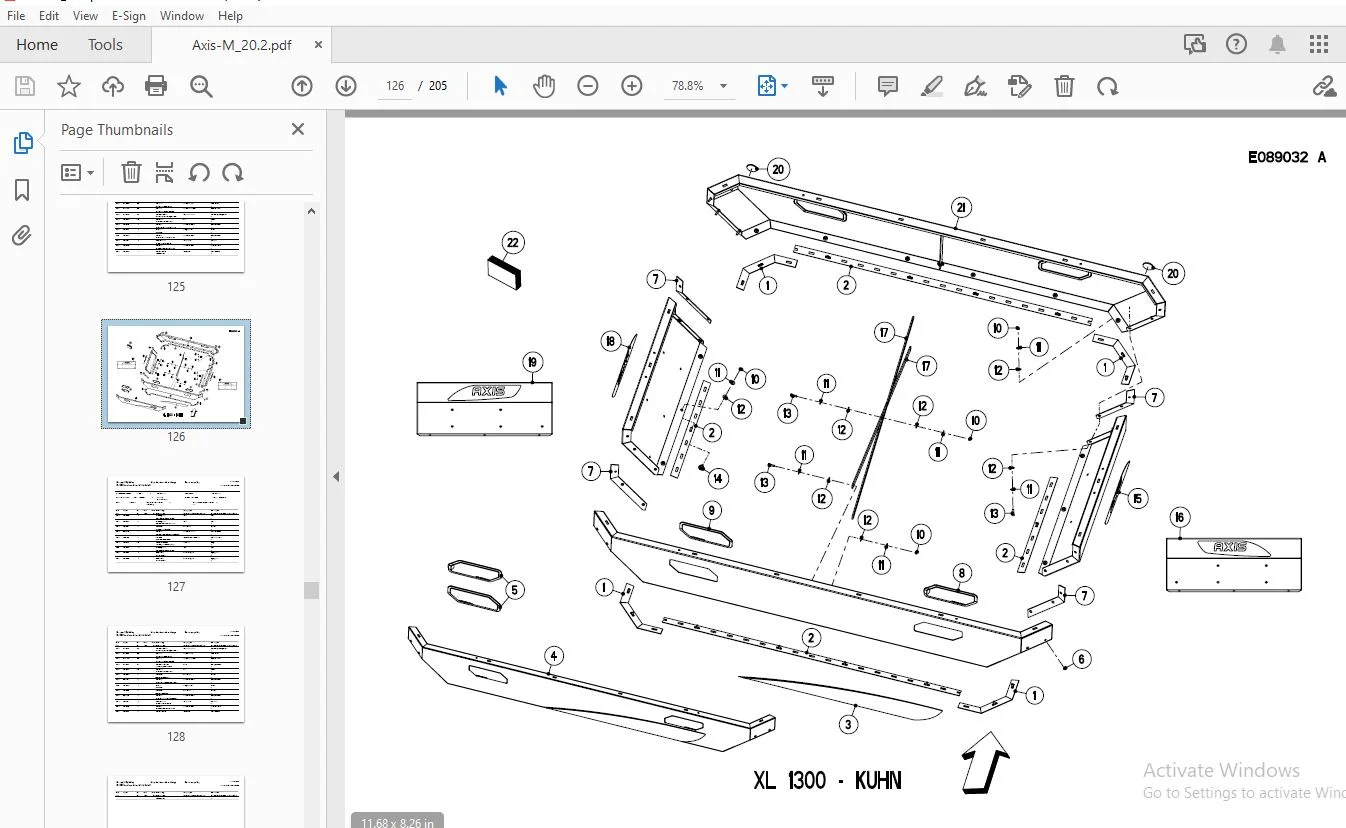The width and height of the screenshot is (1346, 828).
Task: Select page 127 thumbnail
Action: tap(176, 524)
